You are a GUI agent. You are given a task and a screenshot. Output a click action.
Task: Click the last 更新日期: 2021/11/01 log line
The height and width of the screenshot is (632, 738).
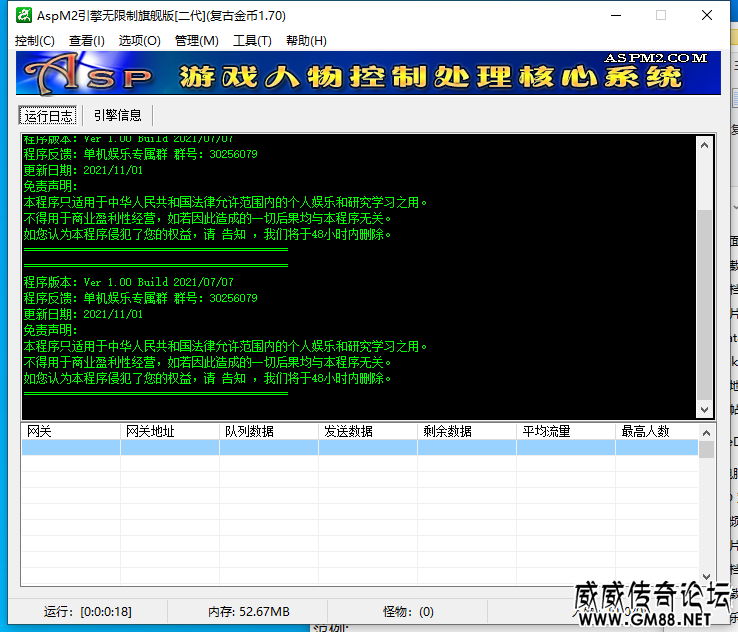pos(83,314)
